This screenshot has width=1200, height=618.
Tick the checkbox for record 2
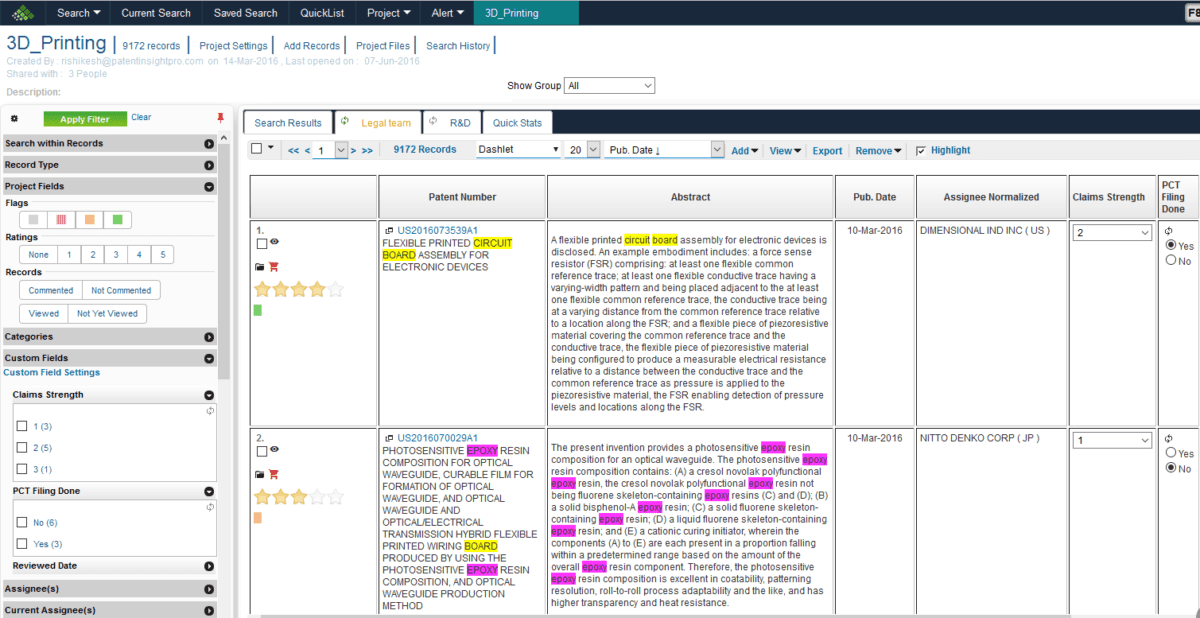[261, 450]
